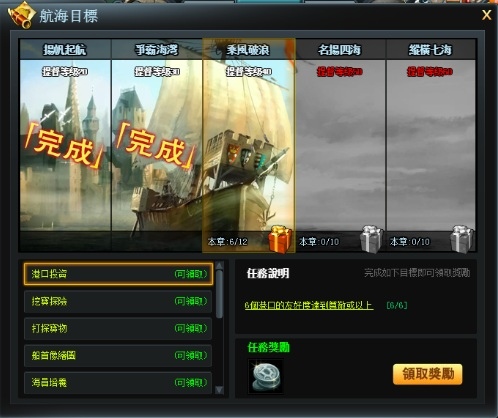This screenshot has height=418, width=498.
Task: Select the 爭霸海灣 chapter tab
Action: pos(157,50)
